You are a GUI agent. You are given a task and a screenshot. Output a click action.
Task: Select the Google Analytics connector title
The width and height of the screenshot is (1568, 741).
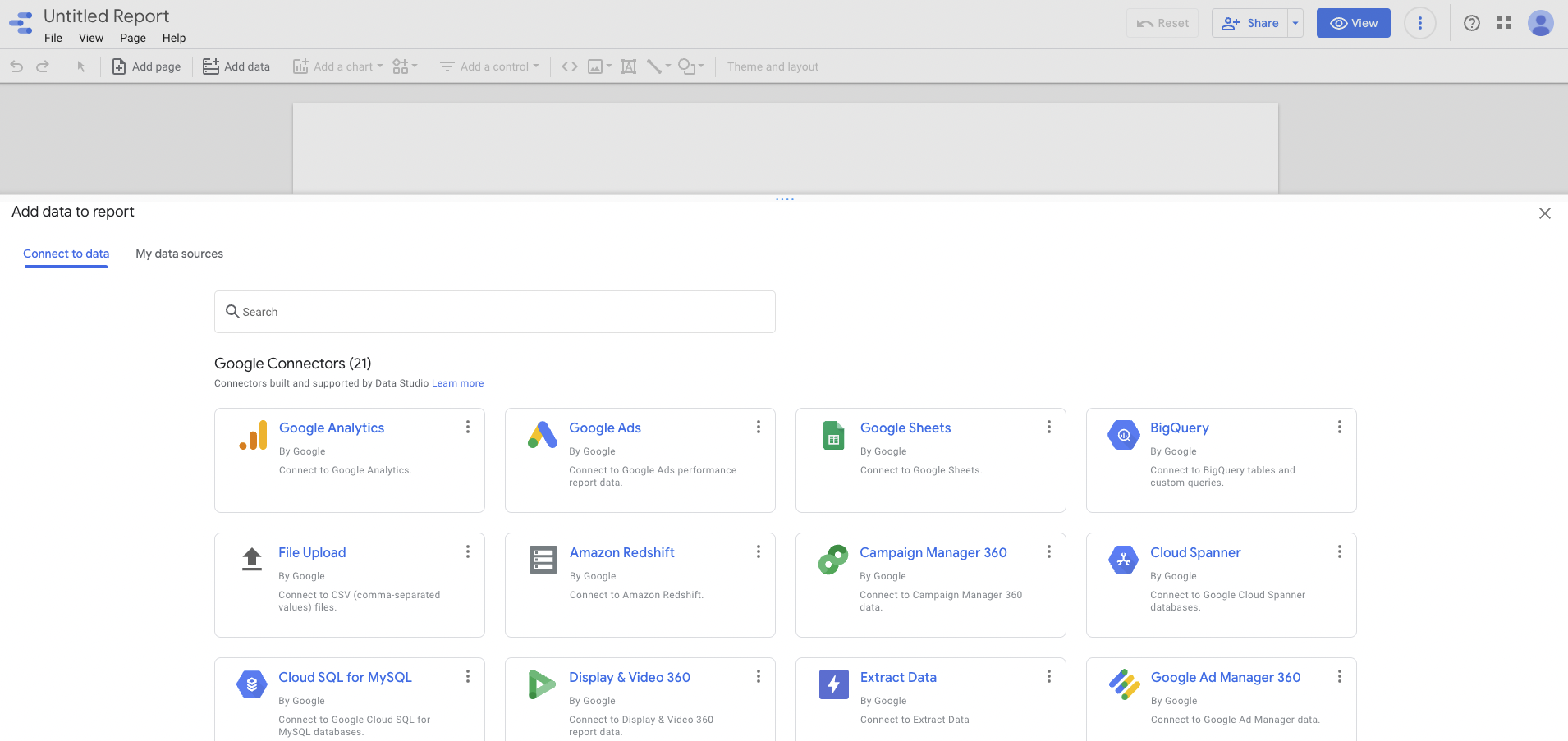click(332, 428)
